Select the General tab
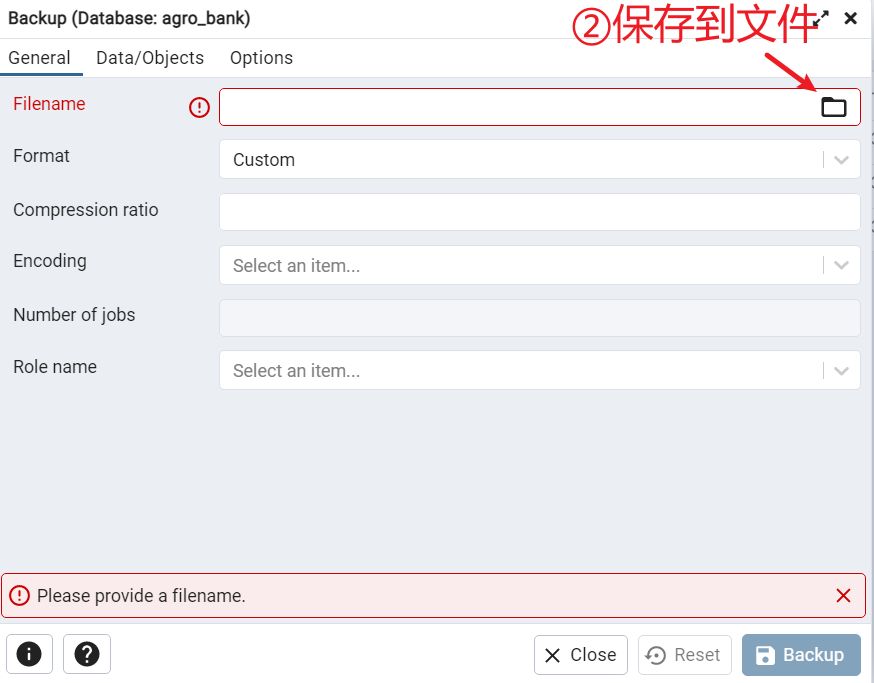The height and width of the screenshot is (683, 874). point(40,58)
